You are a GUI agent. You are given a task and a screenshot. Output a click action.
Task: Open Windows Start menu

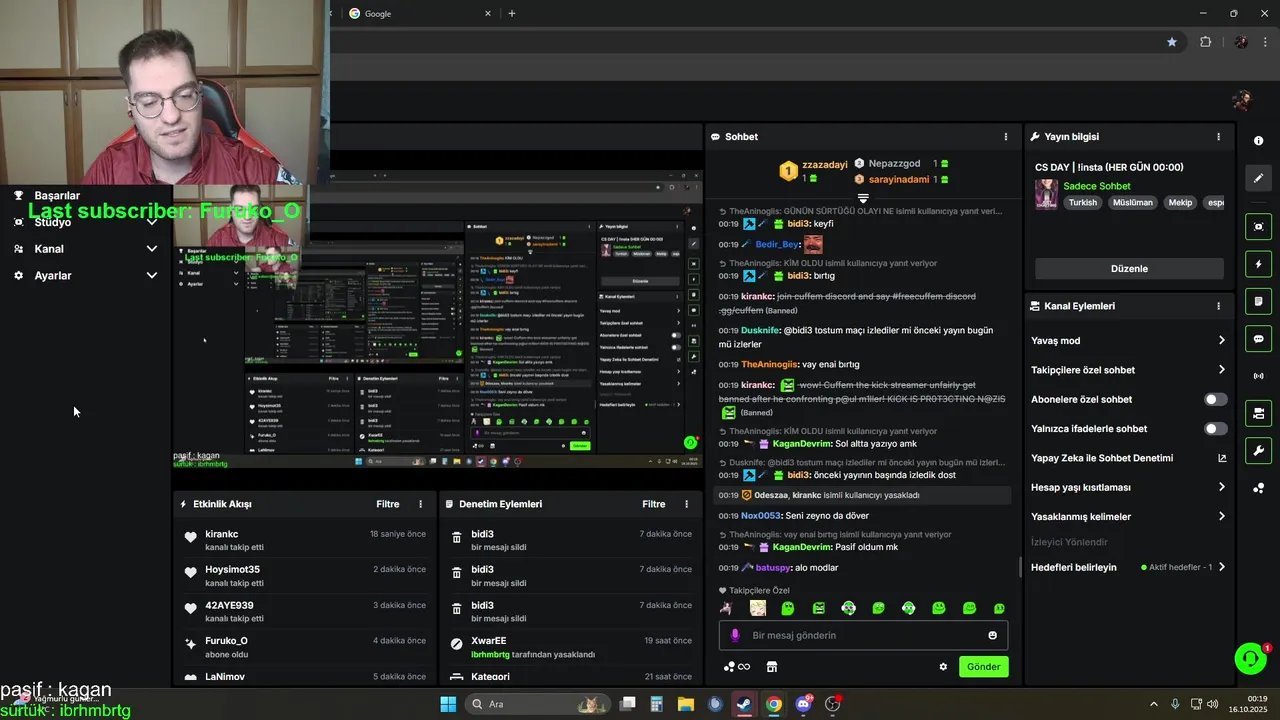pyautogui.click(x=448, y=704)
